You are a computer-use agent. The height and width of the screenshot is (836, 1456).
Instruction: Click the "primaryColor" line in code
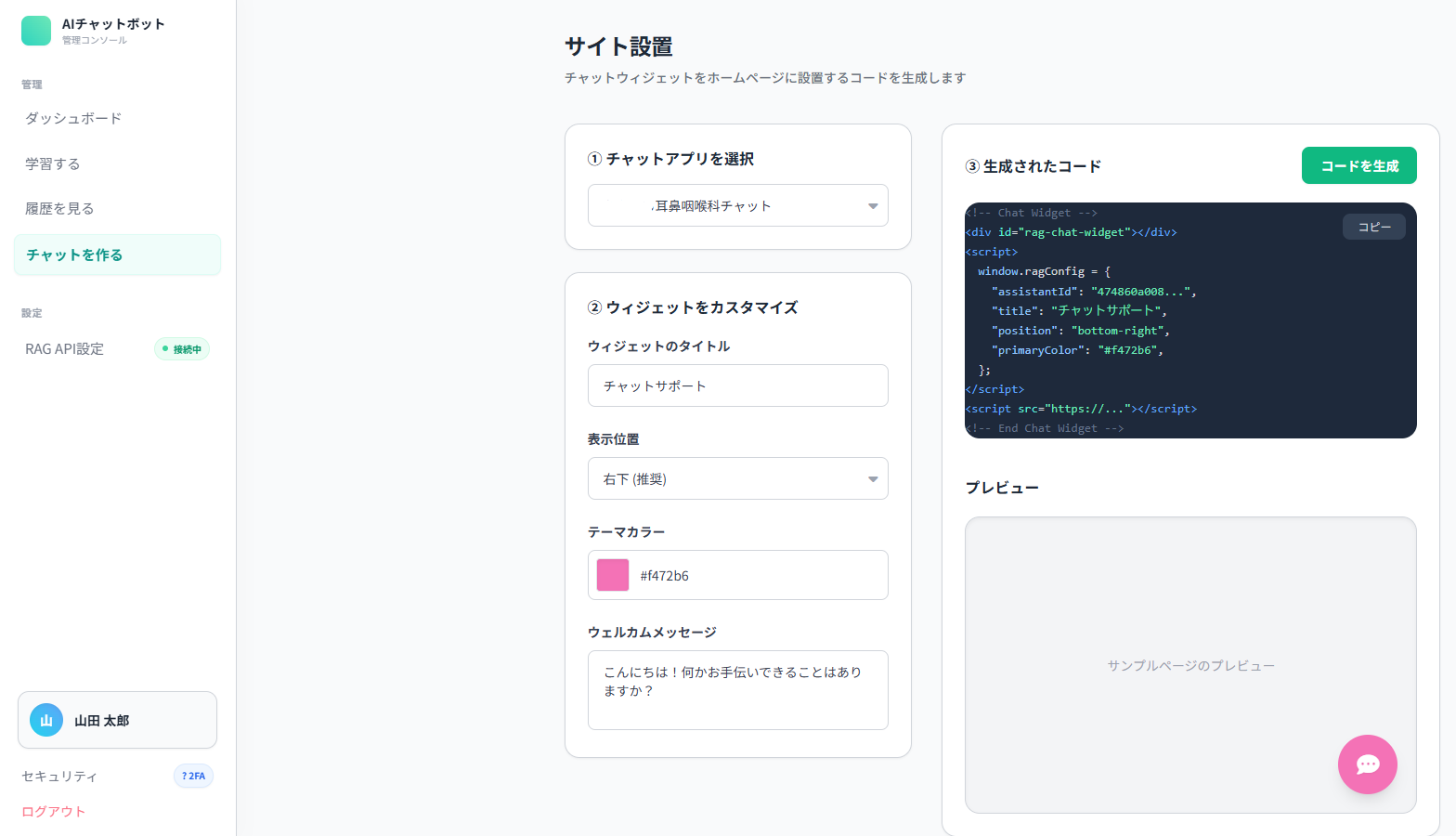[1077, 350]
